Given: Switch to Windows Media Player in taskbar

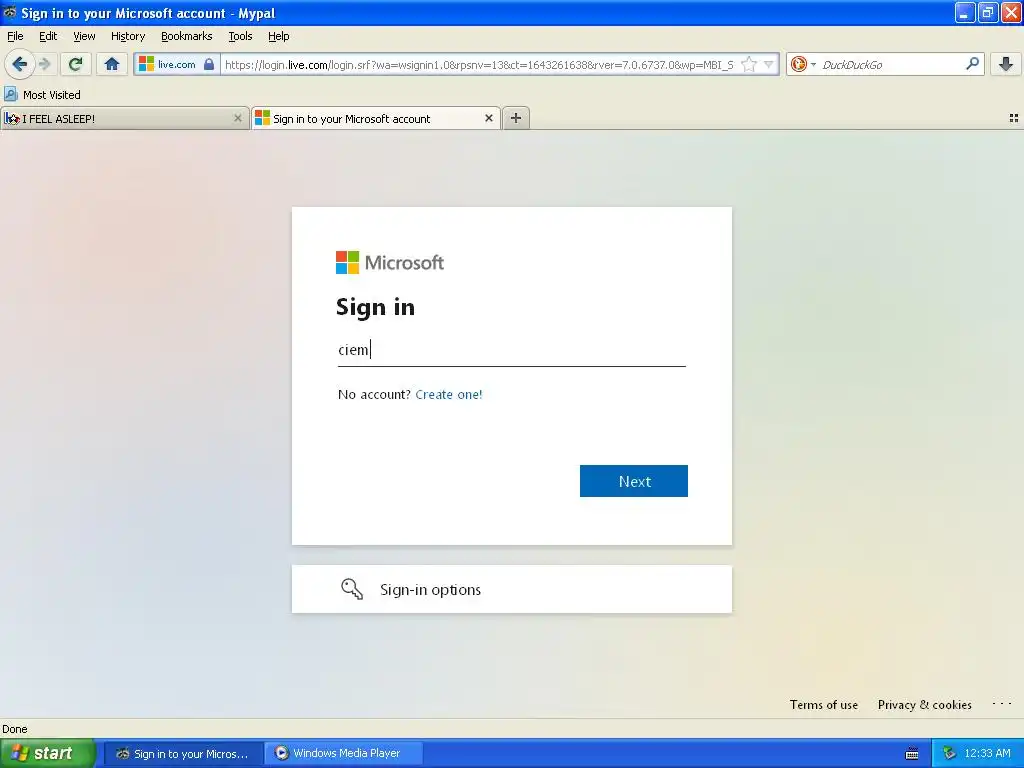Looking at the screenshot, I should coord(344,754).
